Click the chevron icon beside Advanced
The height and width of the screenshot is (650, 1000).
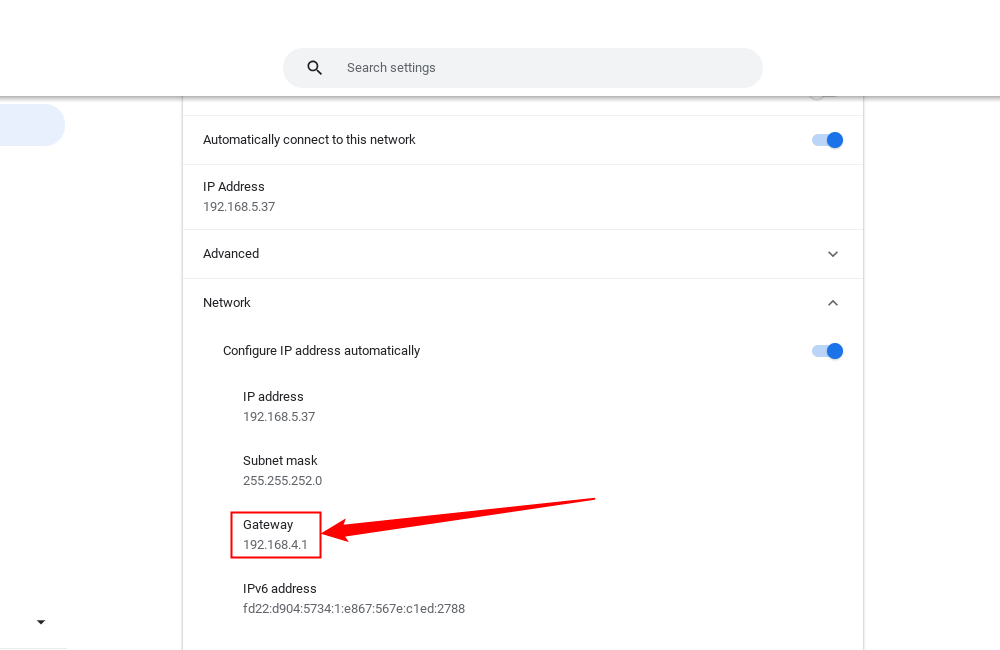[833, 254]
